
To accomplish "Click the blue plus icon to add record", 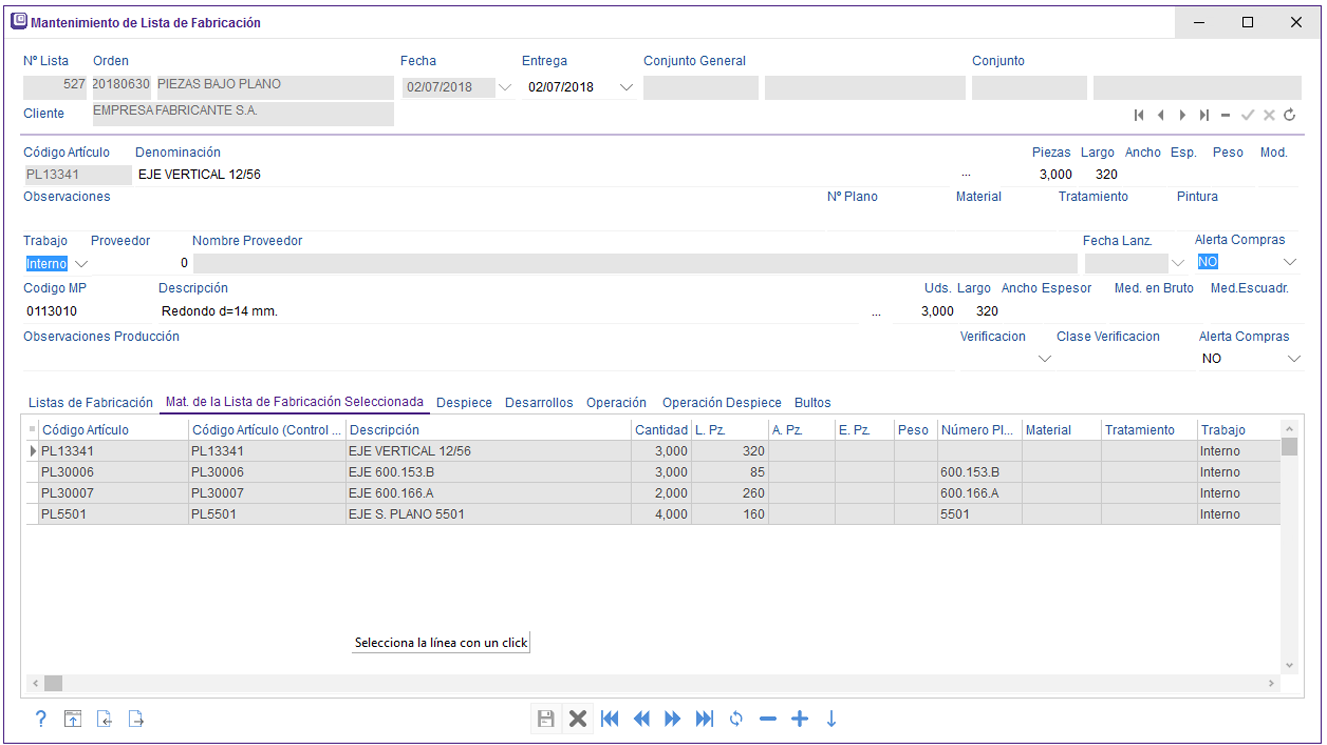I will (x=799, y=718).
